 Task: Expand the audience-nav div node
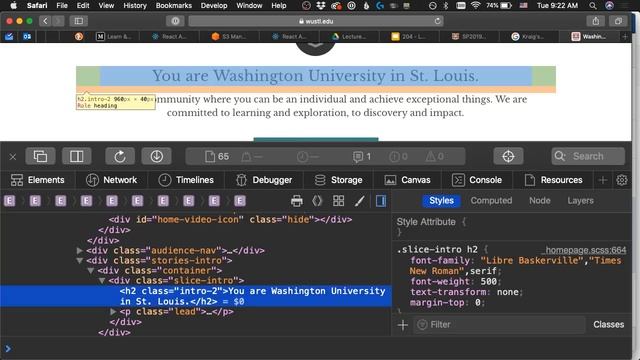coord(80,251)
